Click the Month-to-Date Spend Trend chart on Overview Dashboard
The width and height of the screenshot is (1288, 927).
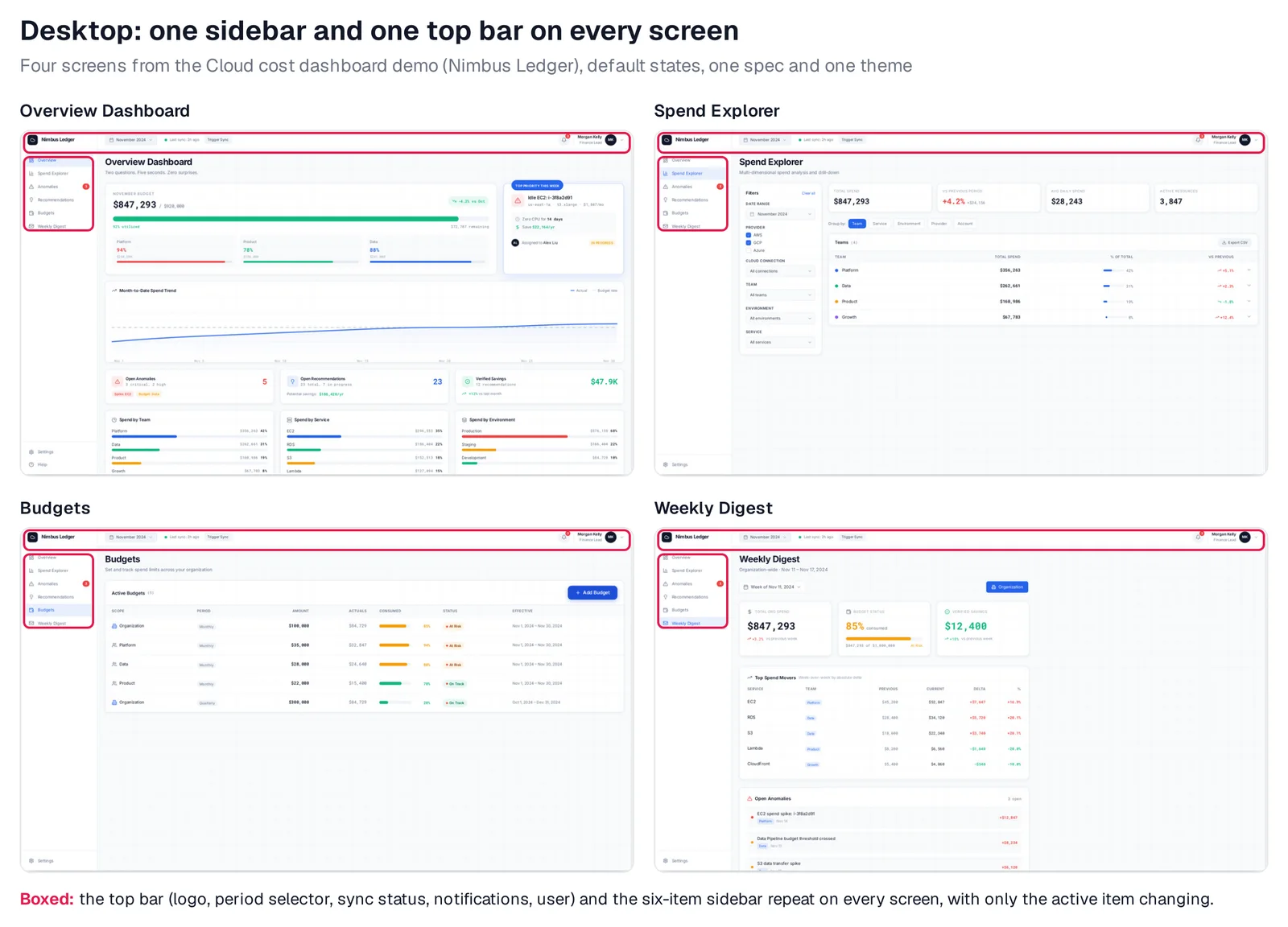365,323
